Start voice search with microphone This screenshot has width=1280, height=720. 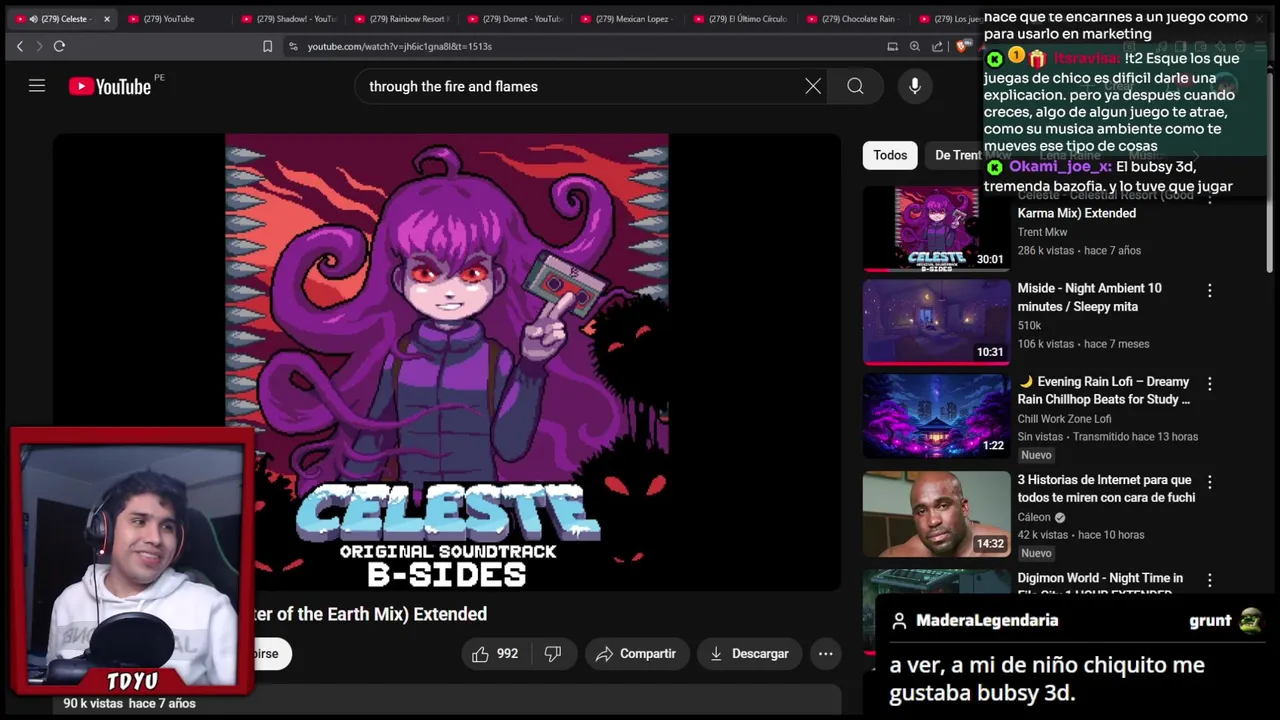914,86
